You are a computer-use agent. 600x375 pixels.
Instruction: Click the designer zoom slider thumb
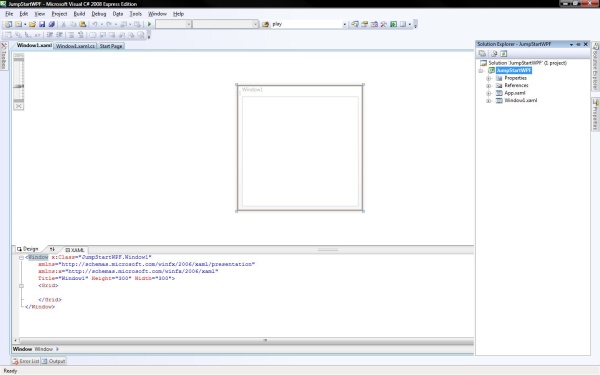pyautogui.click(x=18, y=86)
